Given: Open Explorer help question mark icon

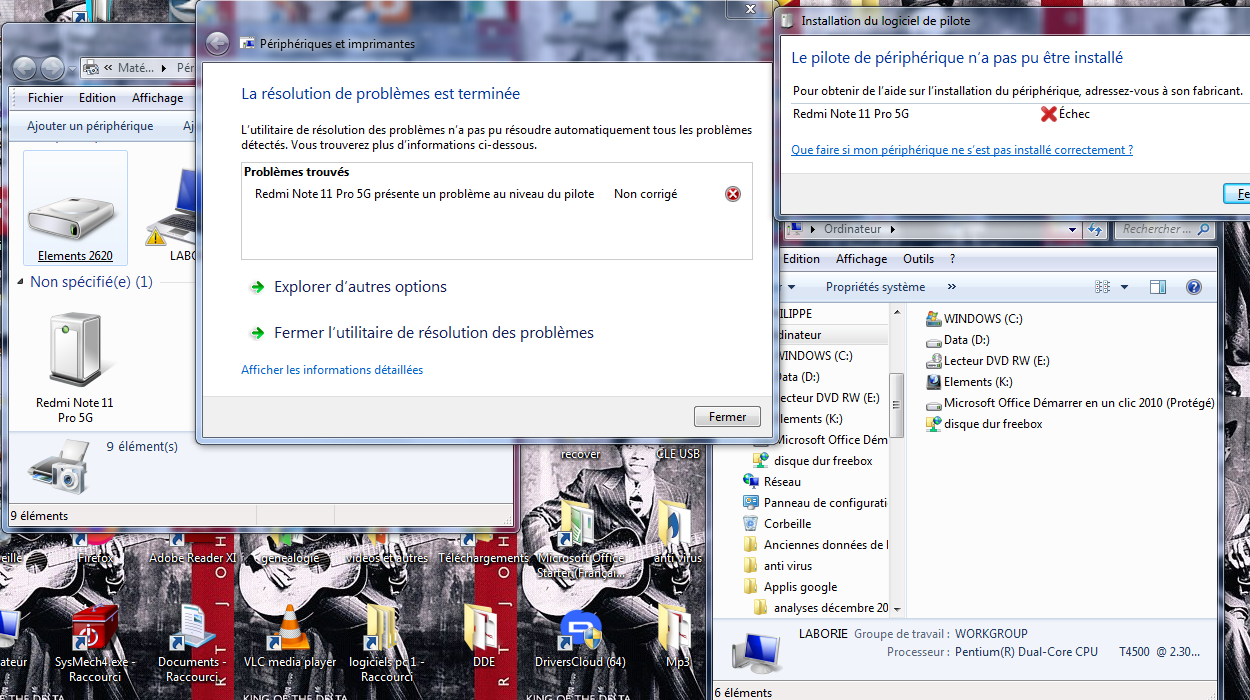Looking at the screenshot, I should [1193, 287].
